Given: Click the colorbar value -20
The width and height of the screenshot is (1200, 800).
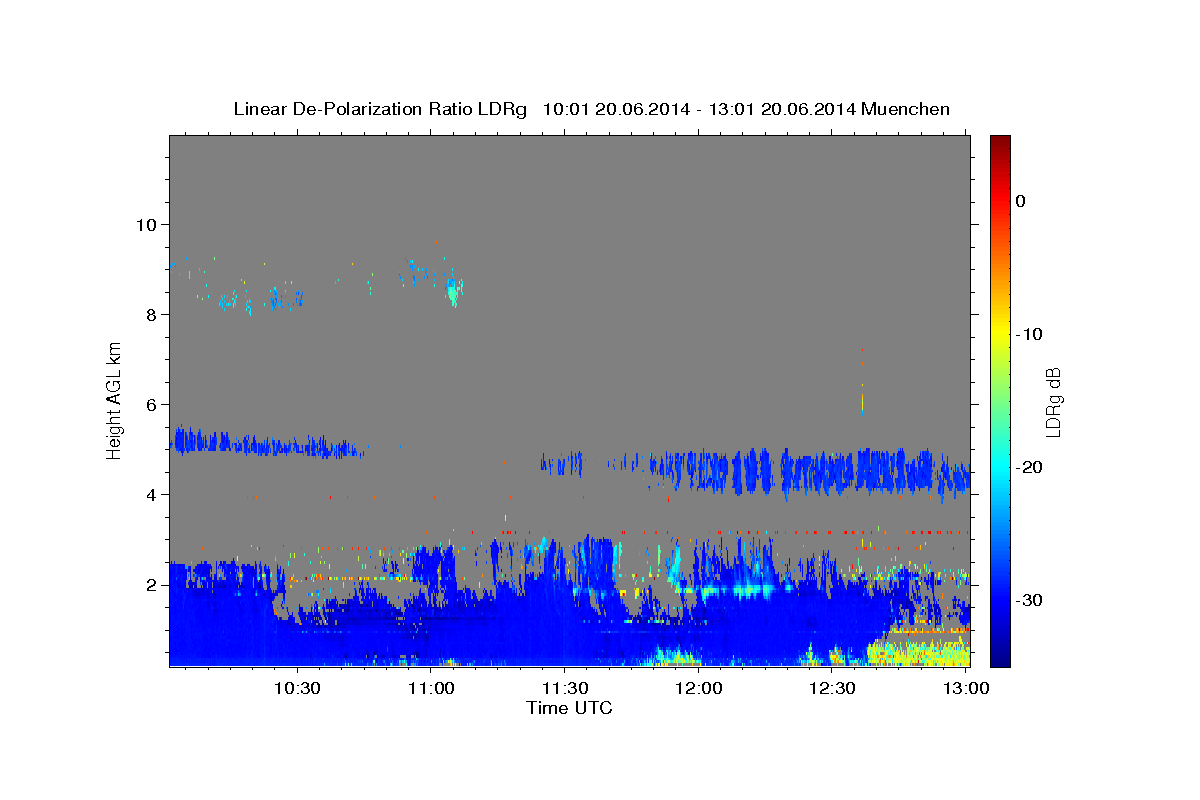Looking at the screenshot, I should point(1030,467).
